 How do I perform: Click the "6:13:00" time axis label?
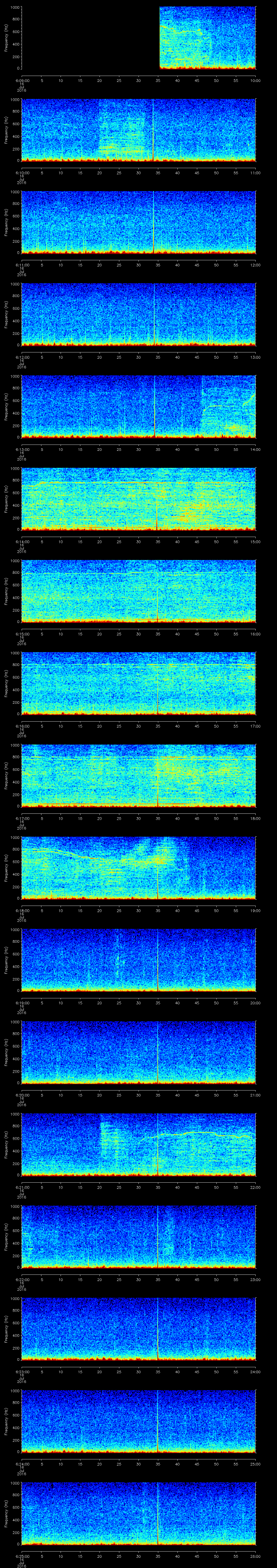(22, 449)
